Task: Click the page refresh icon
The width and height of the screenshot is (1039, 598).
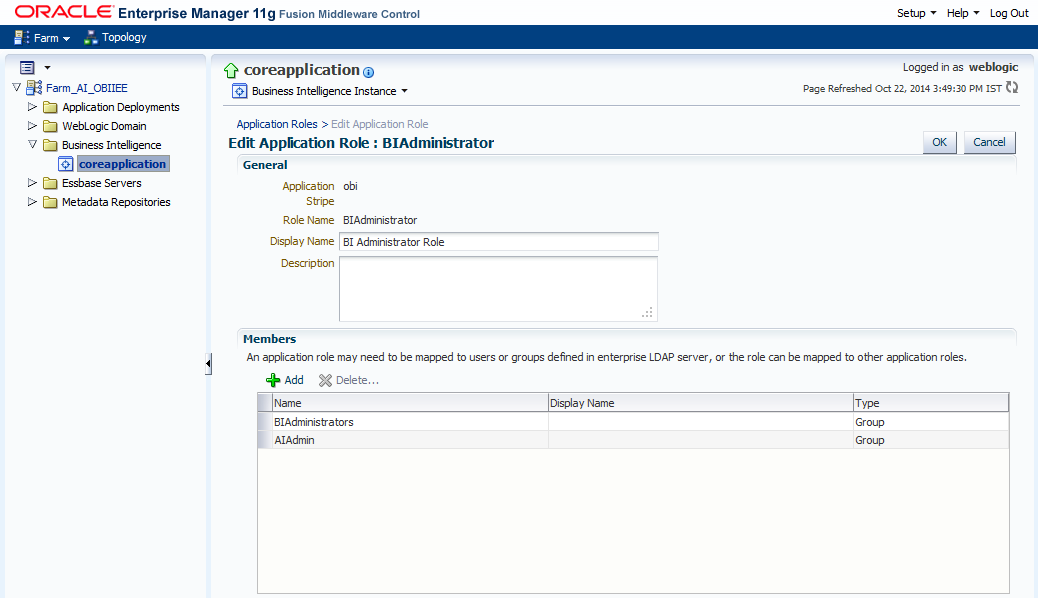Action: coord(1012,88)
